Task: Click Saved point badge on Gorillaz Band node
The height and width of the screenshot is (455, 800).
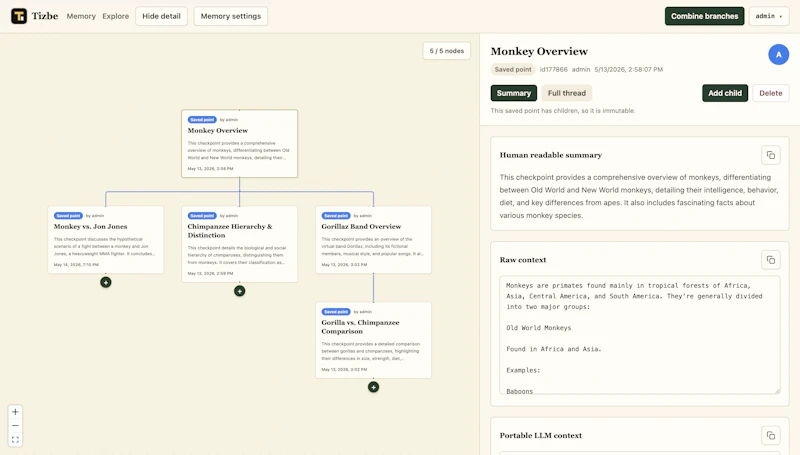Action: (336, 216)
